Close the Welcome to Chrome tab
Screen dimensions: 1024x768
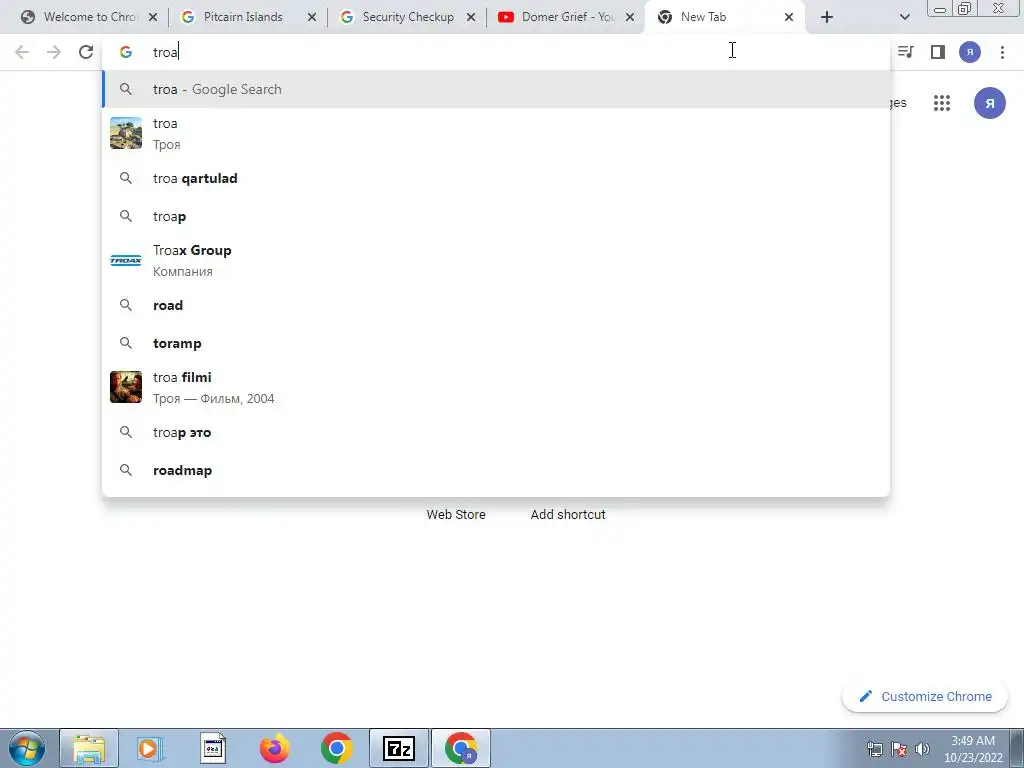click(153, 18)
